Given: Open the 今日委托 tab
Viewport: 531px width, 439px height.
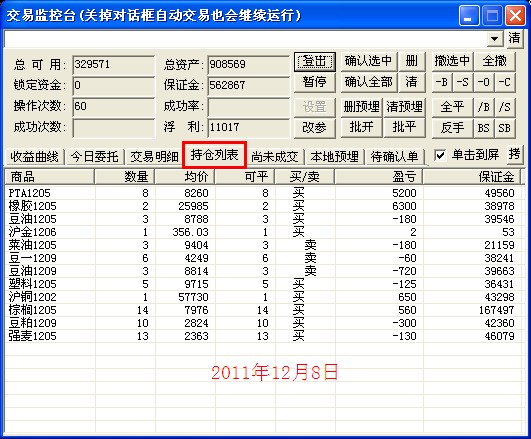Looking at the screenshot, I should (x=94, y=157).
